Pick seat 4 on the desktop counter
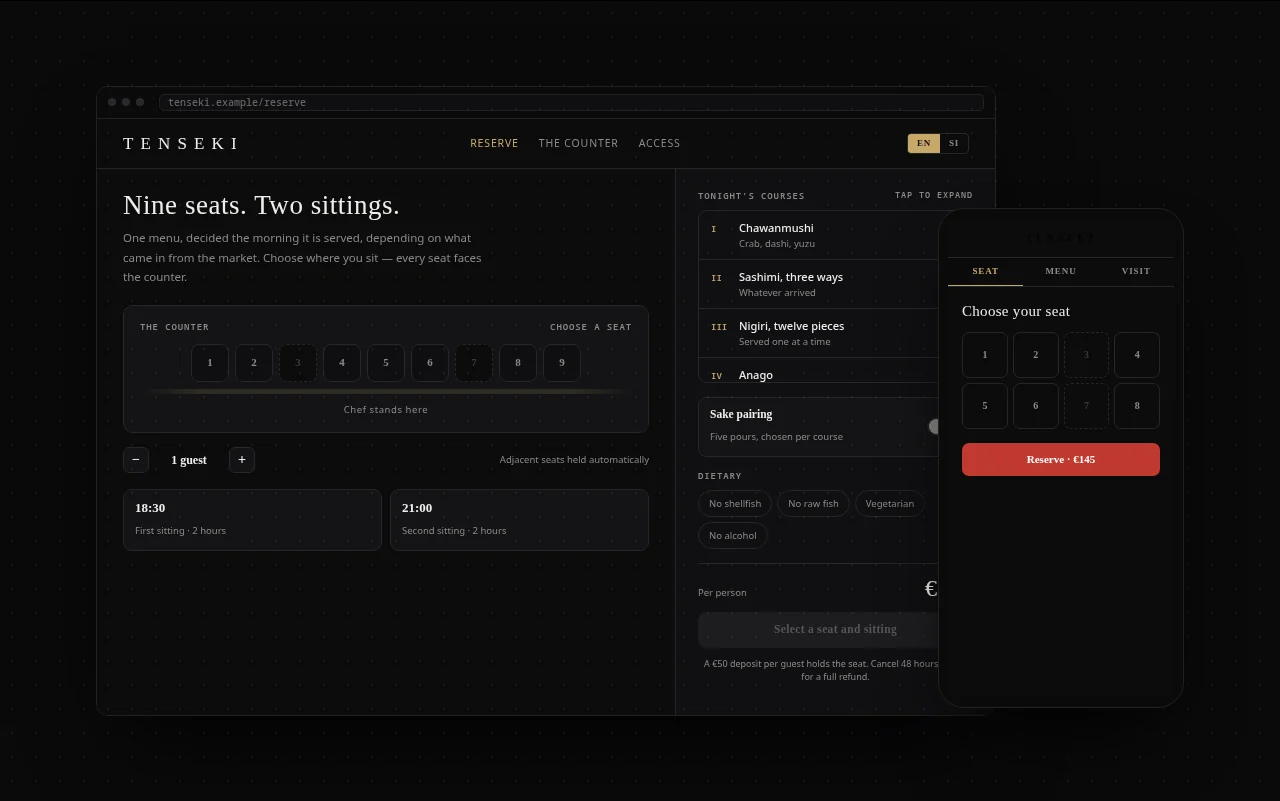 [x=342, y=363]
